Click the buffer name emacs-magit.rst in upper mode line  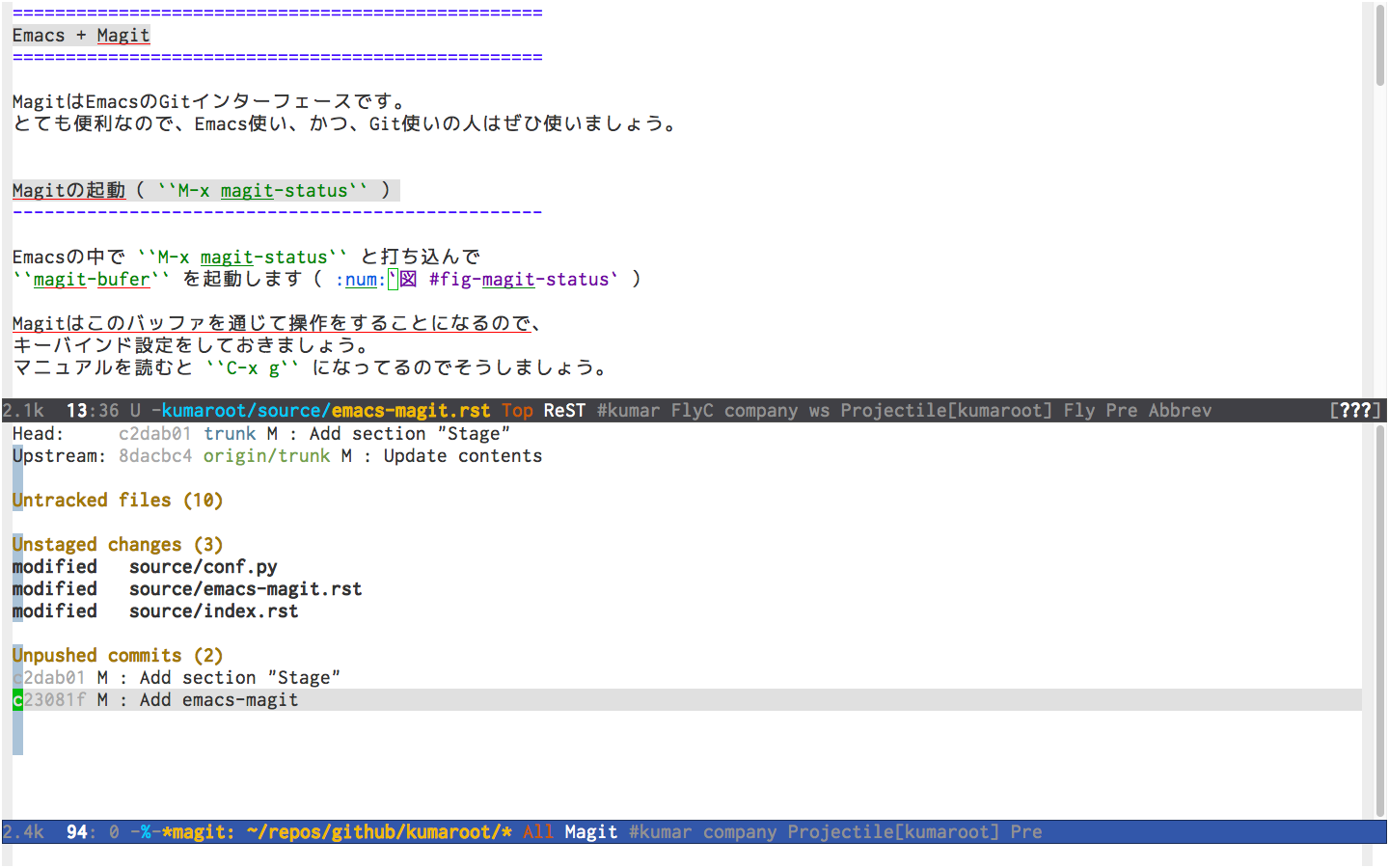[411, 411]
